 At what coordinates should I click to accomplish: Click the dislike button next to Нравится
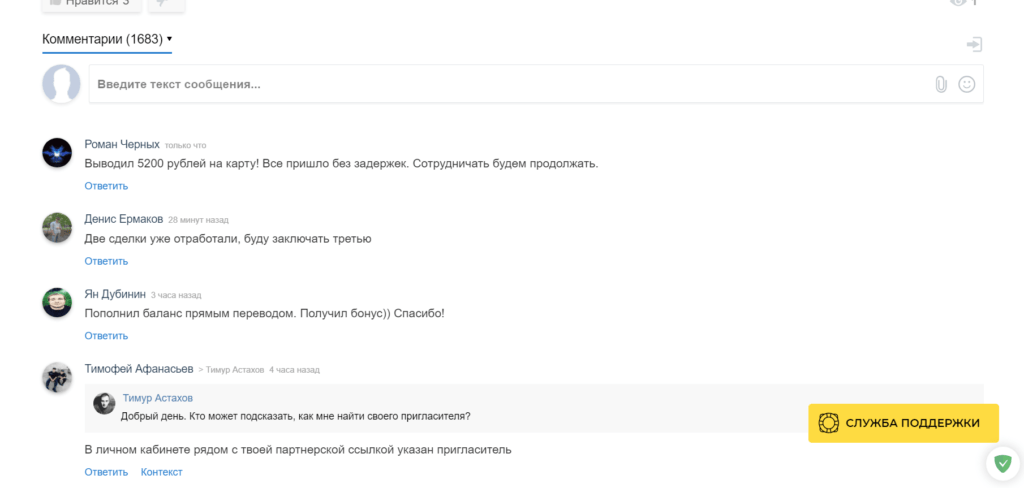167,4
